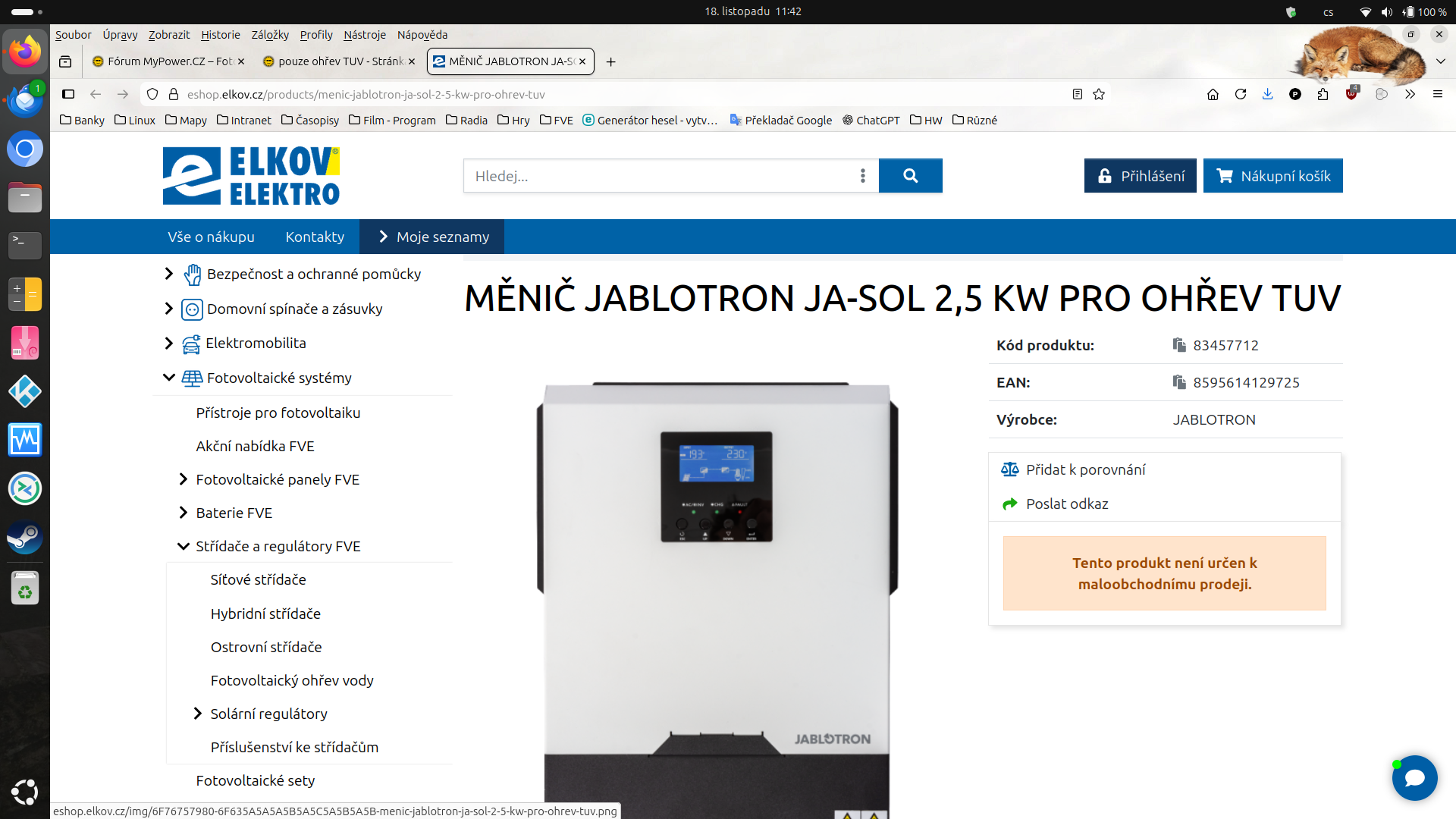
Task: Open Kodi from the dock
Action: click(25, 391)
